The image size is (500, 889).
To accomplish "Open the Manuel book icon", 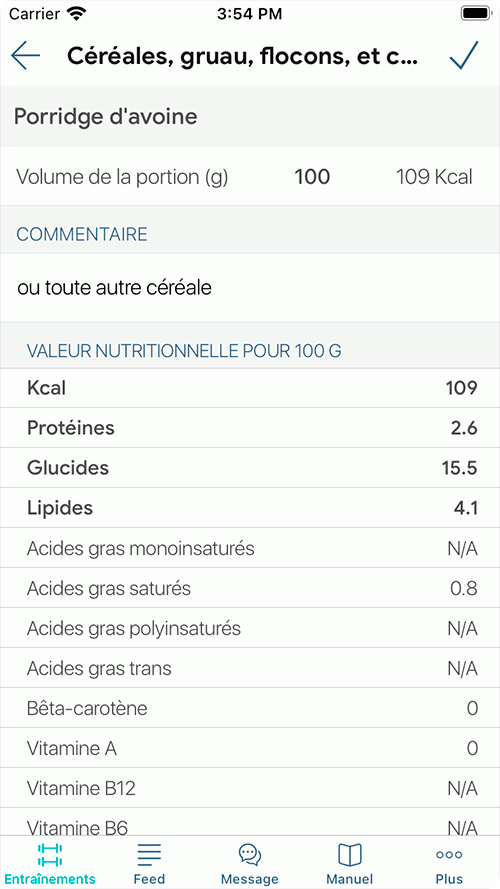I will [350, 855].
